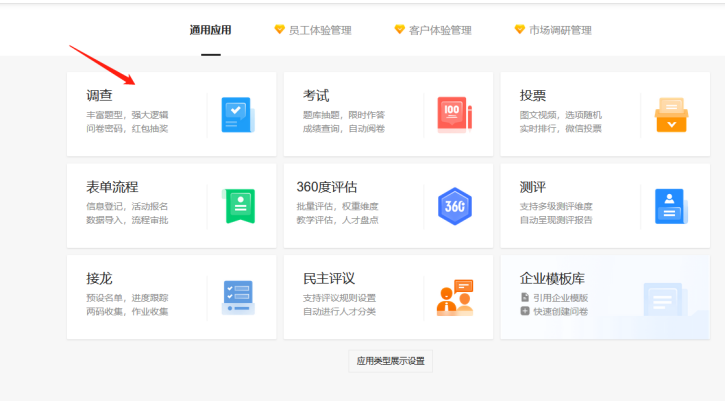Click the 支持评议规则设置 description text
Viewport: 726px width, 402px height.
coord(339,298)
